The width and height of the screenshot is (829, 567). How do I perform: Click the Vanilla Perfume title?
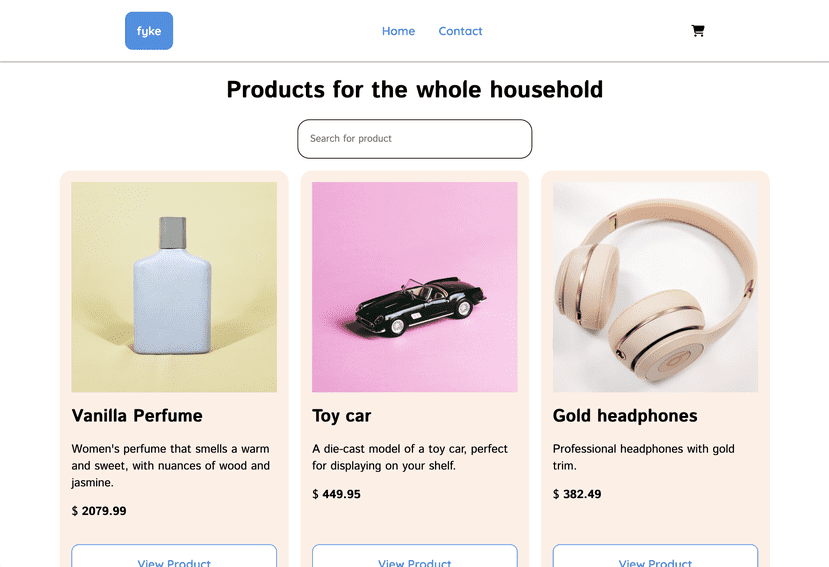[x=137, y=416]
